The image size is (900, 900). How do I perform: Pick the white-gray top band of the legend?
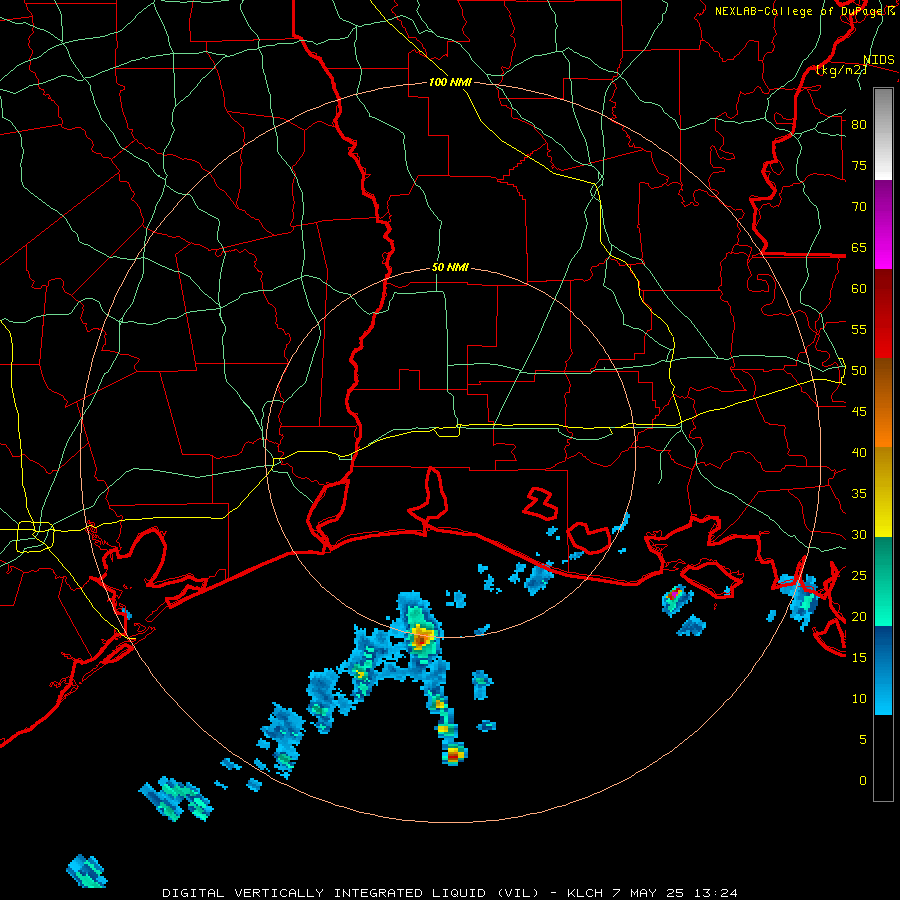883,134
